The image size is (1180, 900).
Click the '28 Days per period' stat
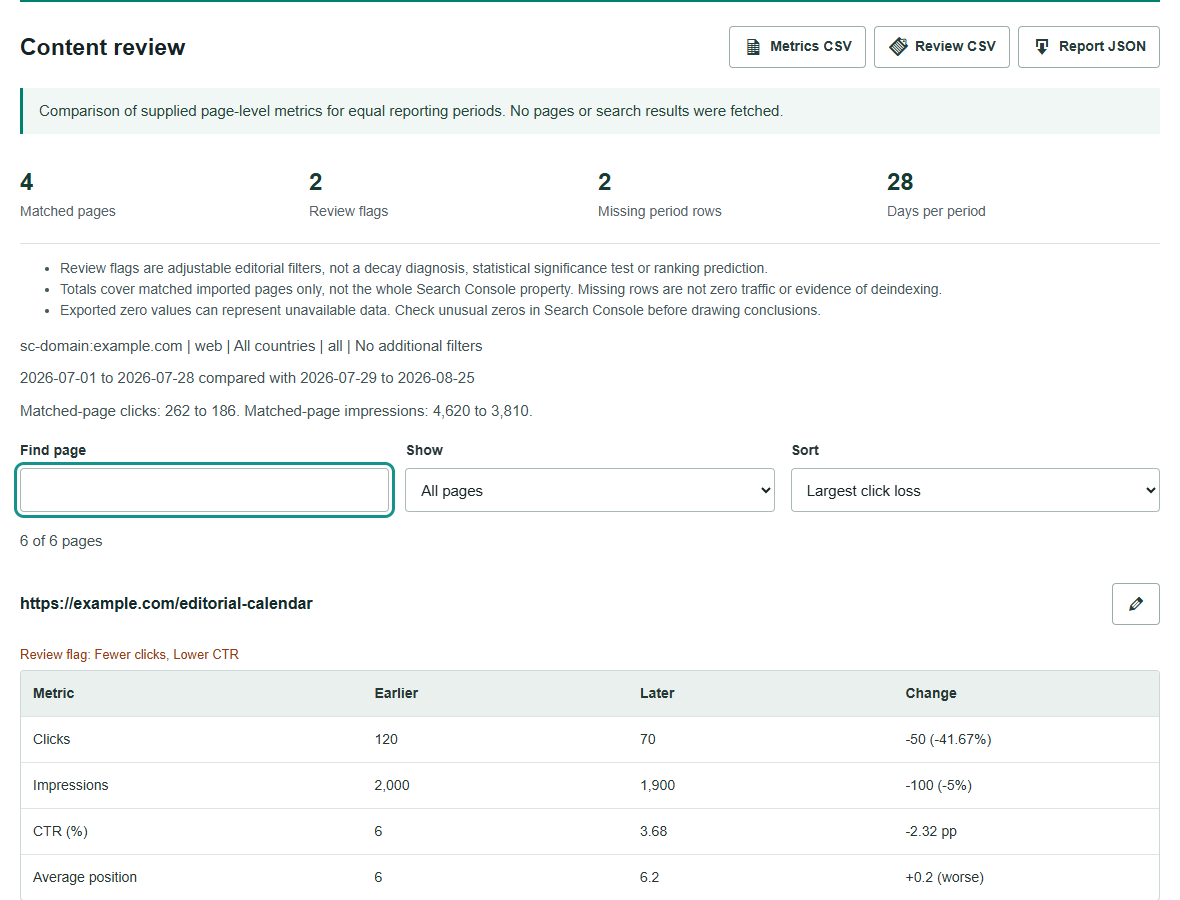click(935, 195)
